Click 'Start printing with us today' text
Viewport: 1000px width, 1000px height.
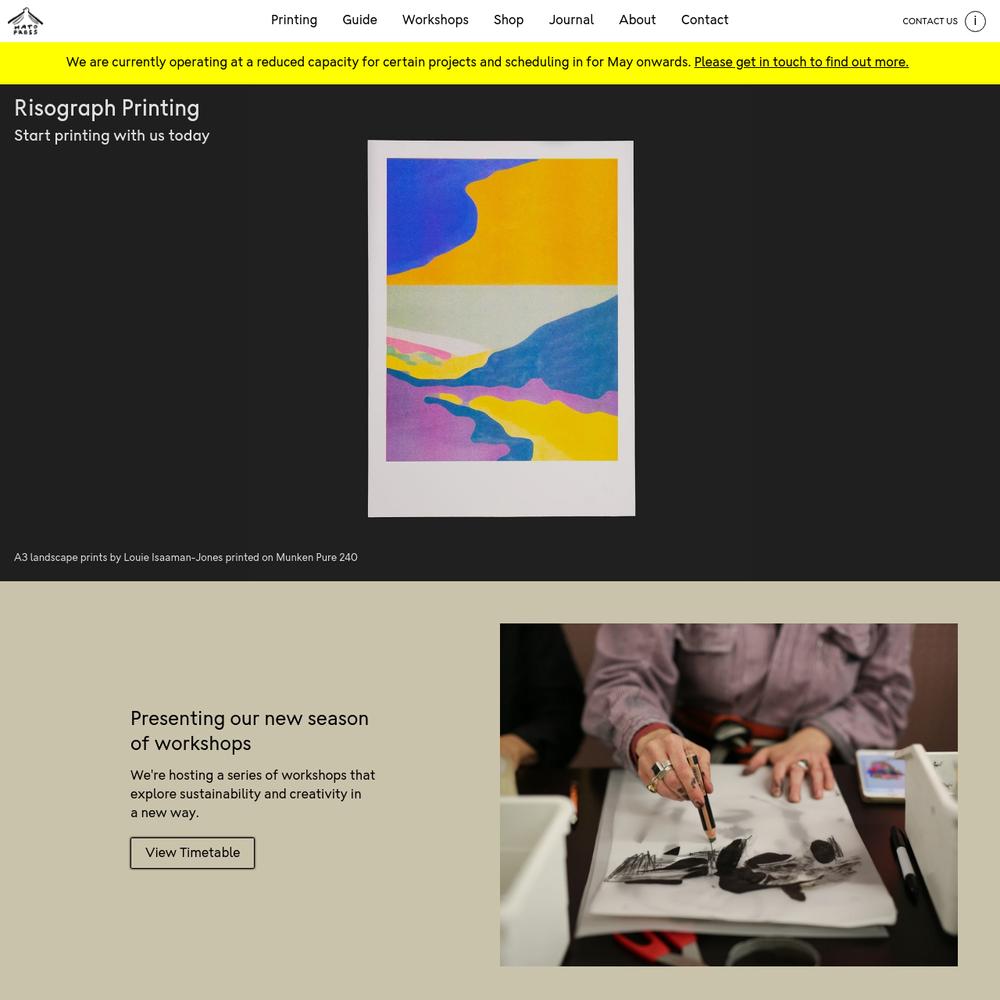click(x=112, y=135)
